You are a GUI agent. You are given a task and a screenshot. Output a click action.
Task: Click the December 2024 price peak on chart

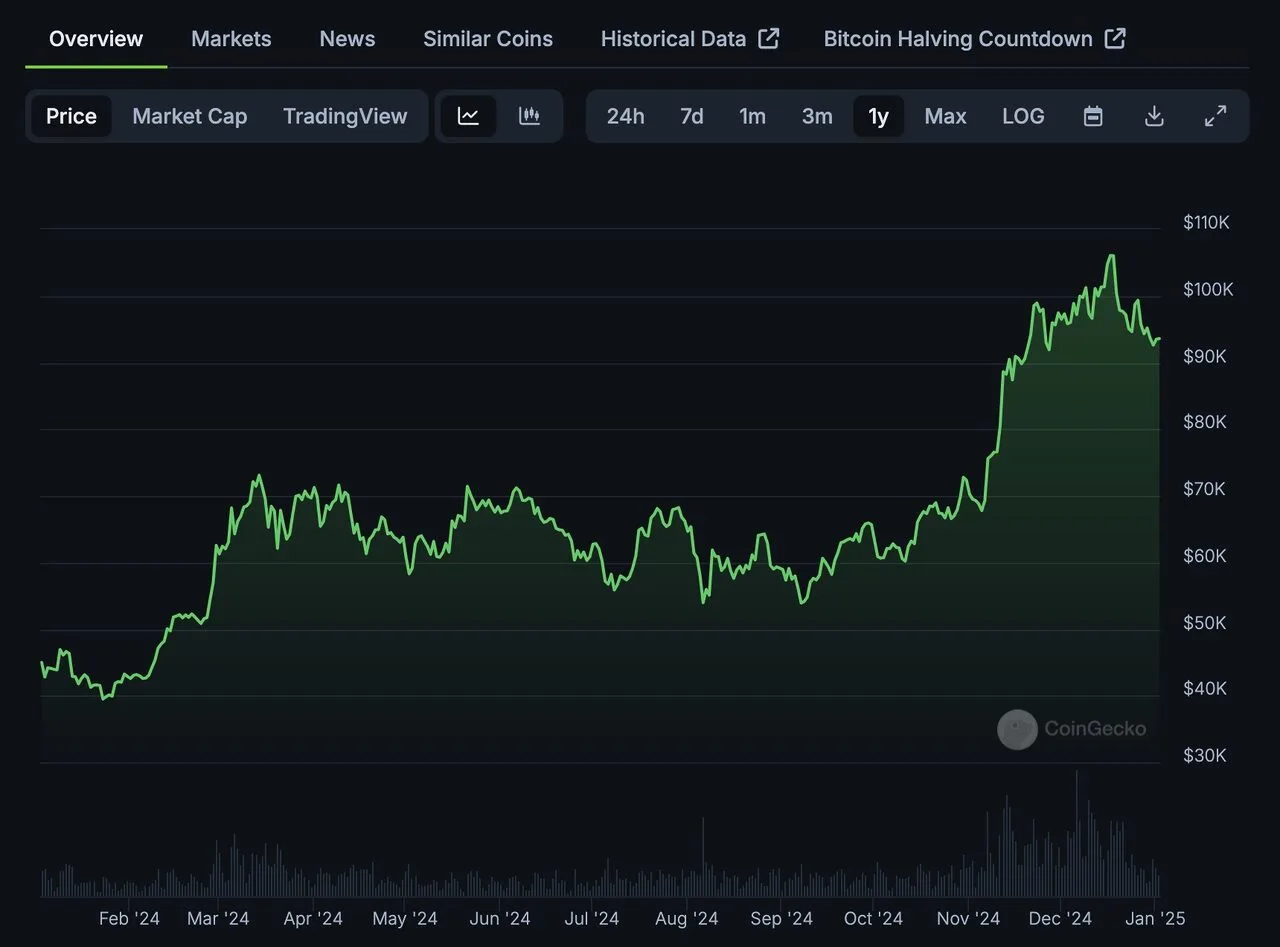tap(1111, 256)
